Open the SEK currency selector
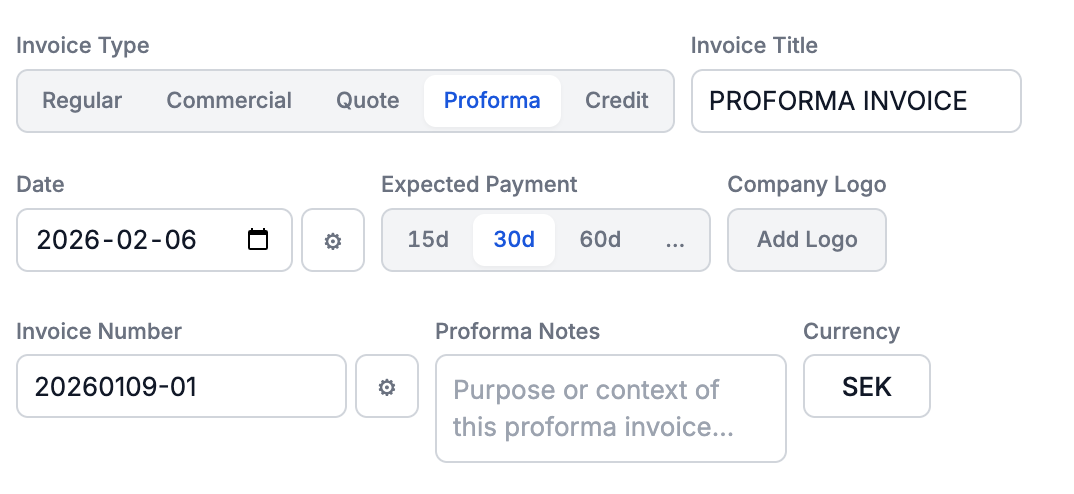 866,386
